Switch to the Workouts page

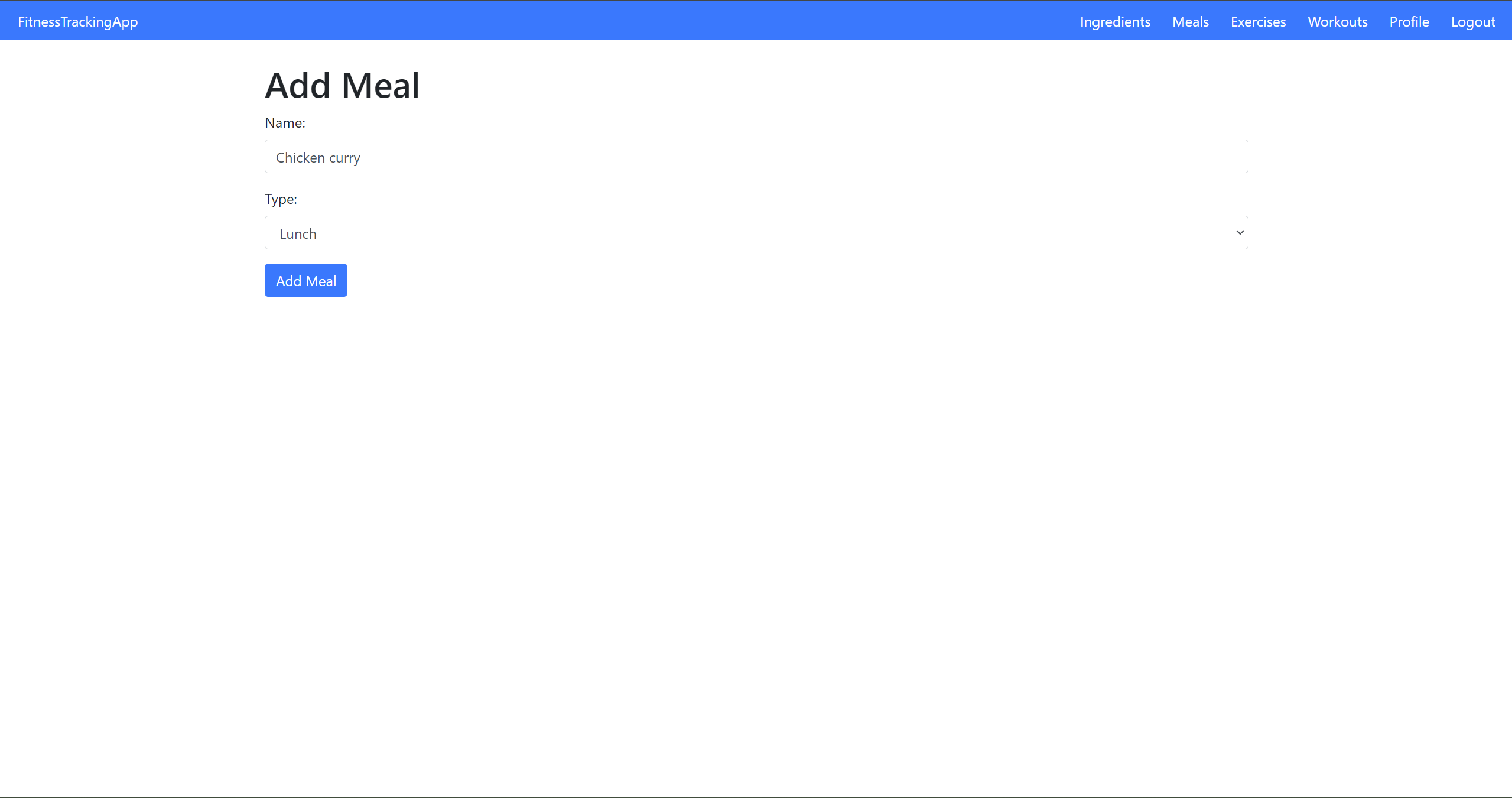[1337, 22]
